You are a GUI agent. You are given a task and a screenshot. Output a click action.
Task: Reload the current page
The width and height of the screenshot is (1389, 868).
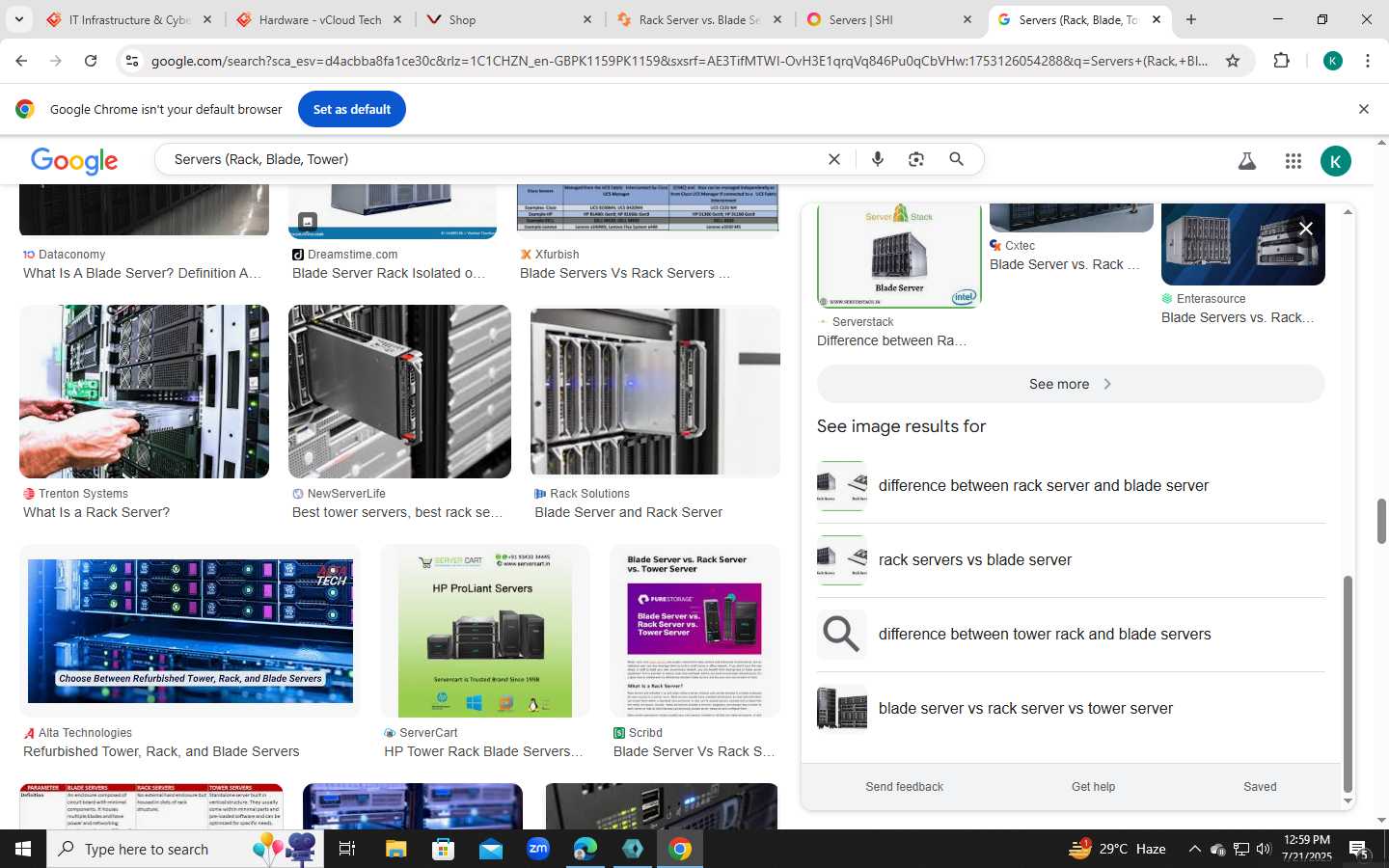pyautogui.click(x=91, y=61)
